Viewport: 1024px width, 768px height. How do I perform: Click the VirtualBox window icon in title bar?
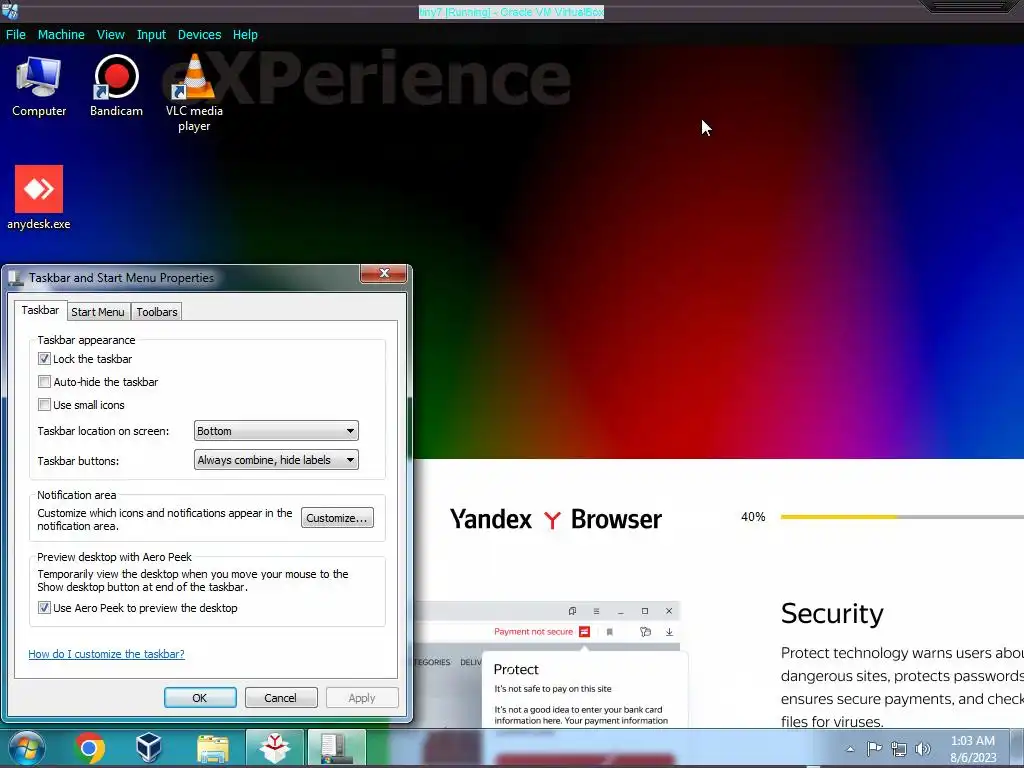tap(10, 11)
